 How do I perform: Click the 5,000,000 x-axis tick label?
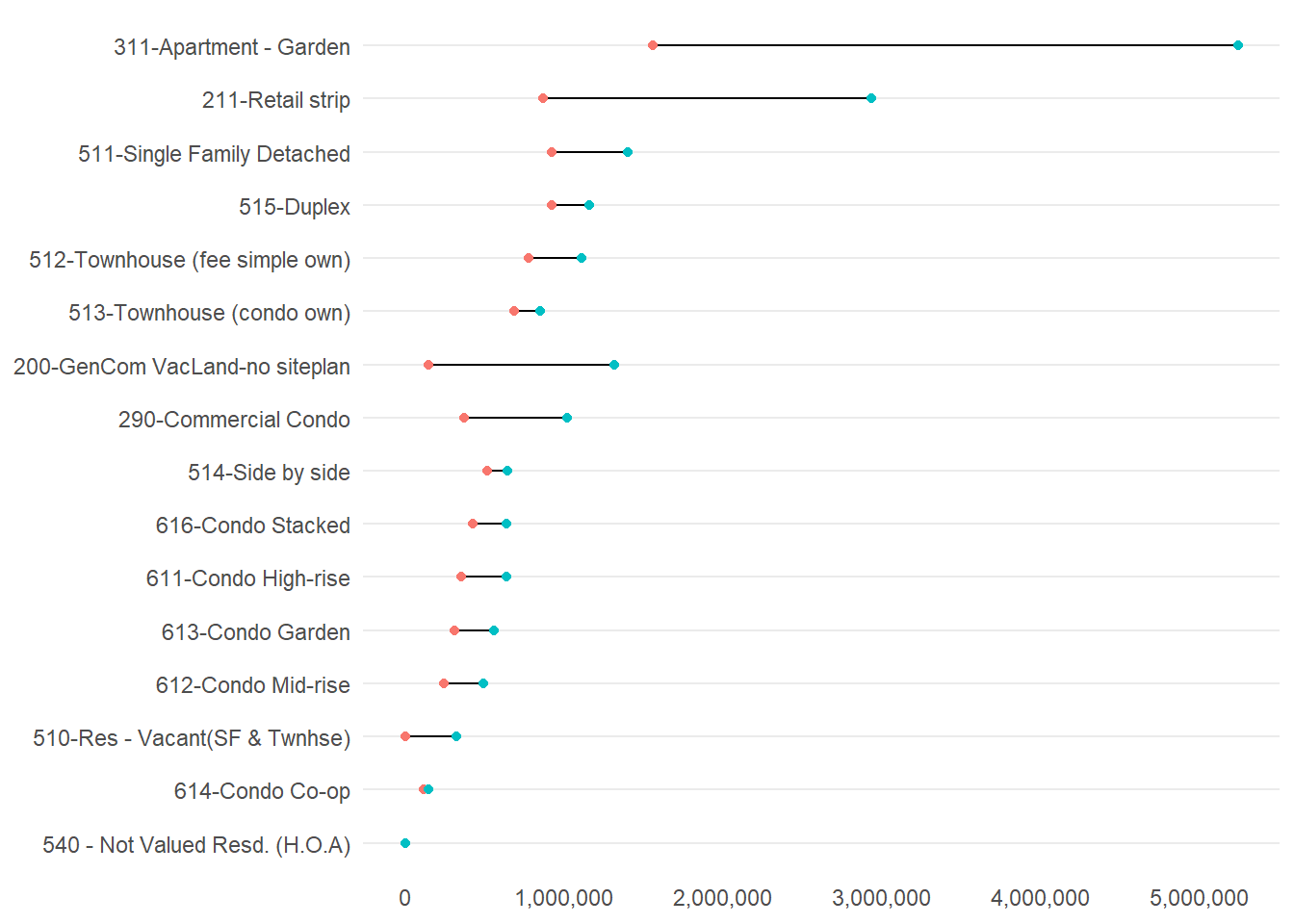pyautogui.click(x=1199, y=898)
